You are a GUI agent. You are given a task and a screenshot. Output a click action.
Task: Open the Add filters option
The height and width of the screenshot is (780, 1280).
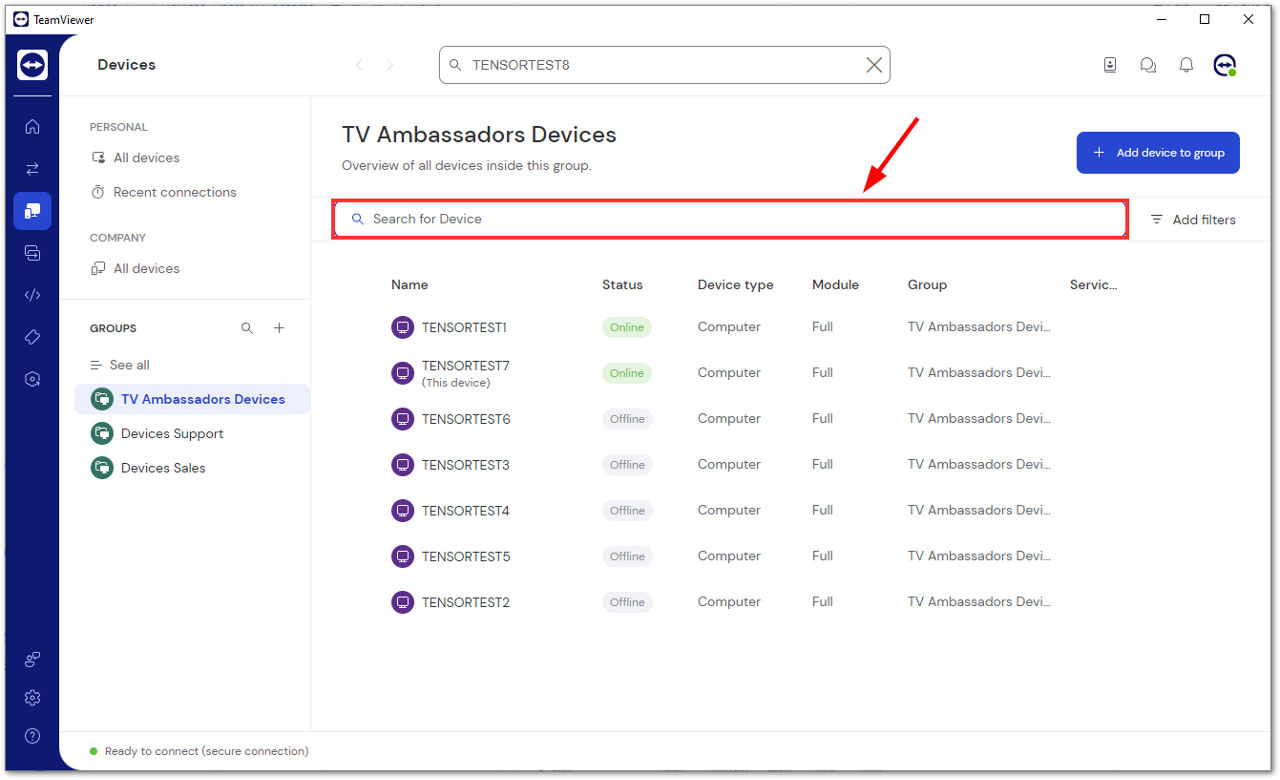click(1193, 219)
